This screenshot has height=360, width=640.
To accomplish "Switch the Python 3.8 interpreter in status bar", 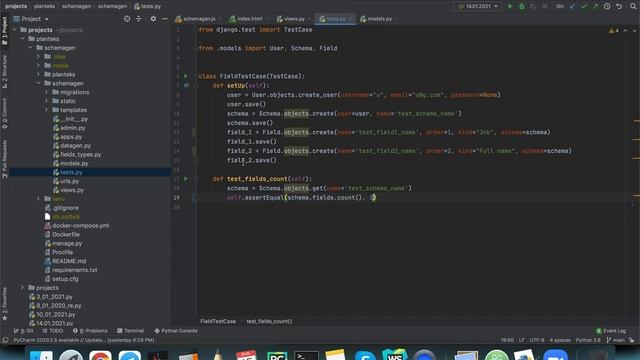I will click(x=588, y=340).
